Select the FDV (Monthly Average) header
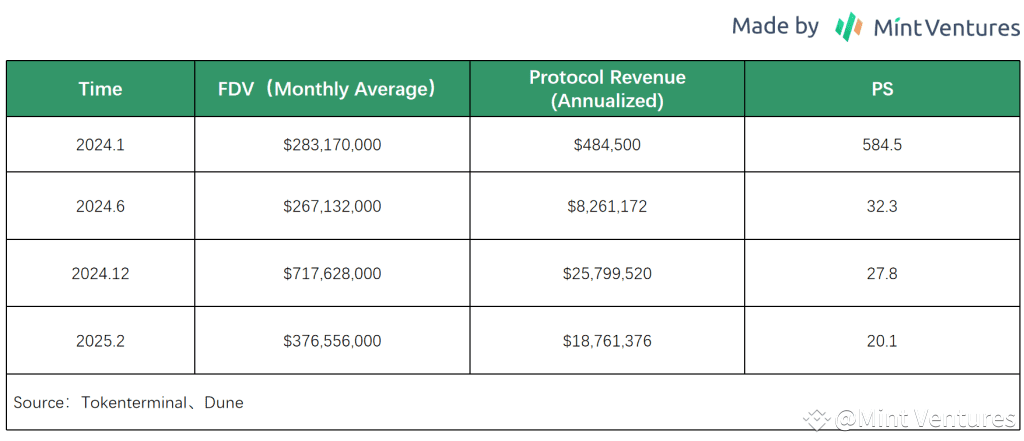Viewport: 1024px width, 441px height. tap(331, 89)
